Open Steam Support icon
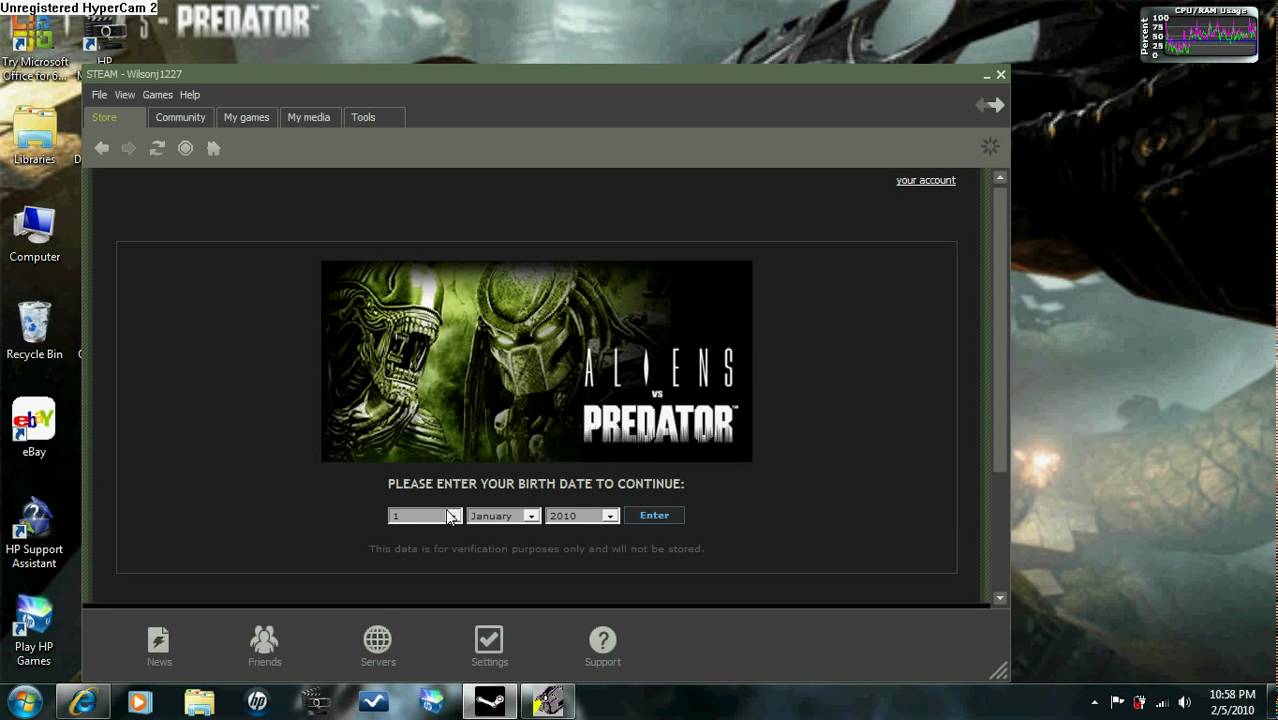The width and height of the screenshot is (1278, 720). tap(603, 646)
